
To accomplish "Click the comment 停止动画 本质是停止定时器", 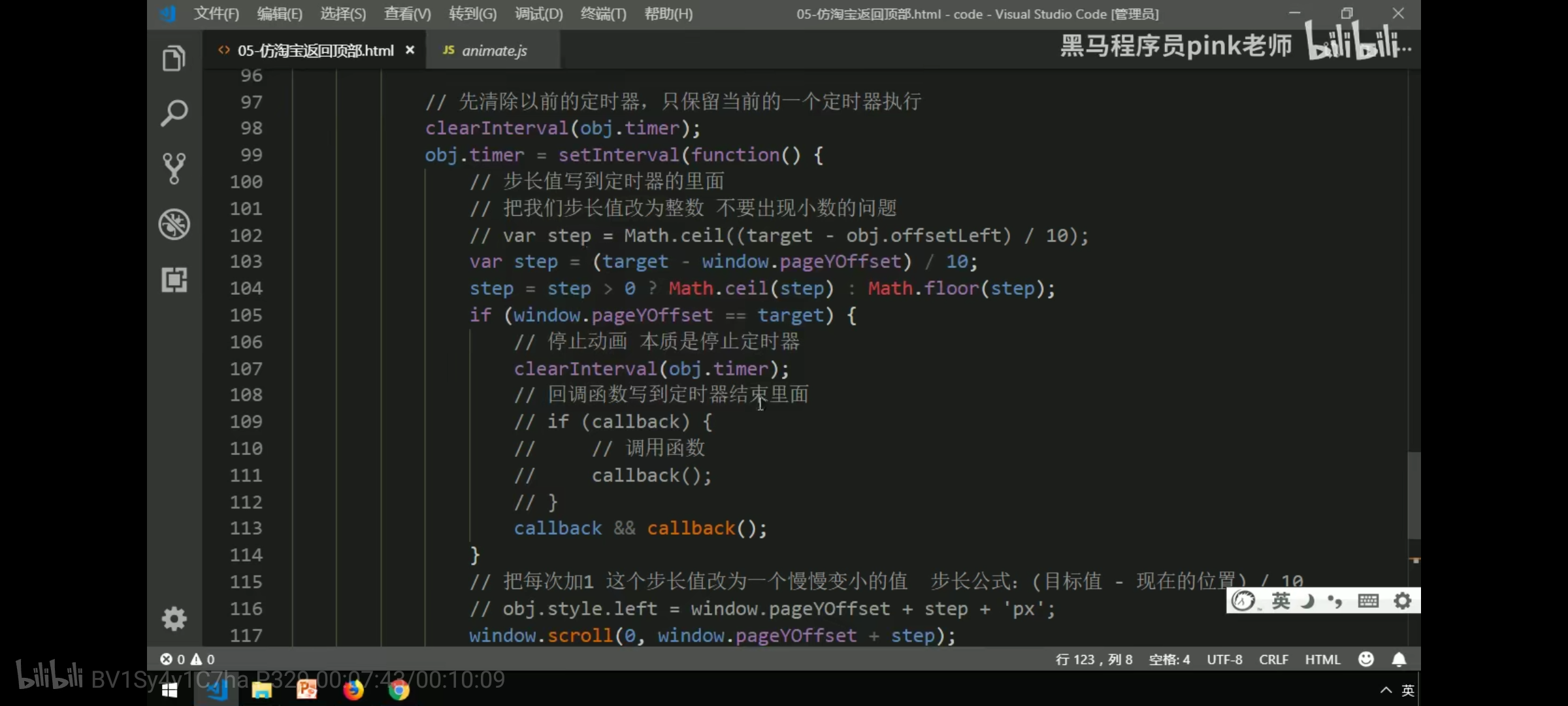I will pyautogui.click(x=657, y=341).
